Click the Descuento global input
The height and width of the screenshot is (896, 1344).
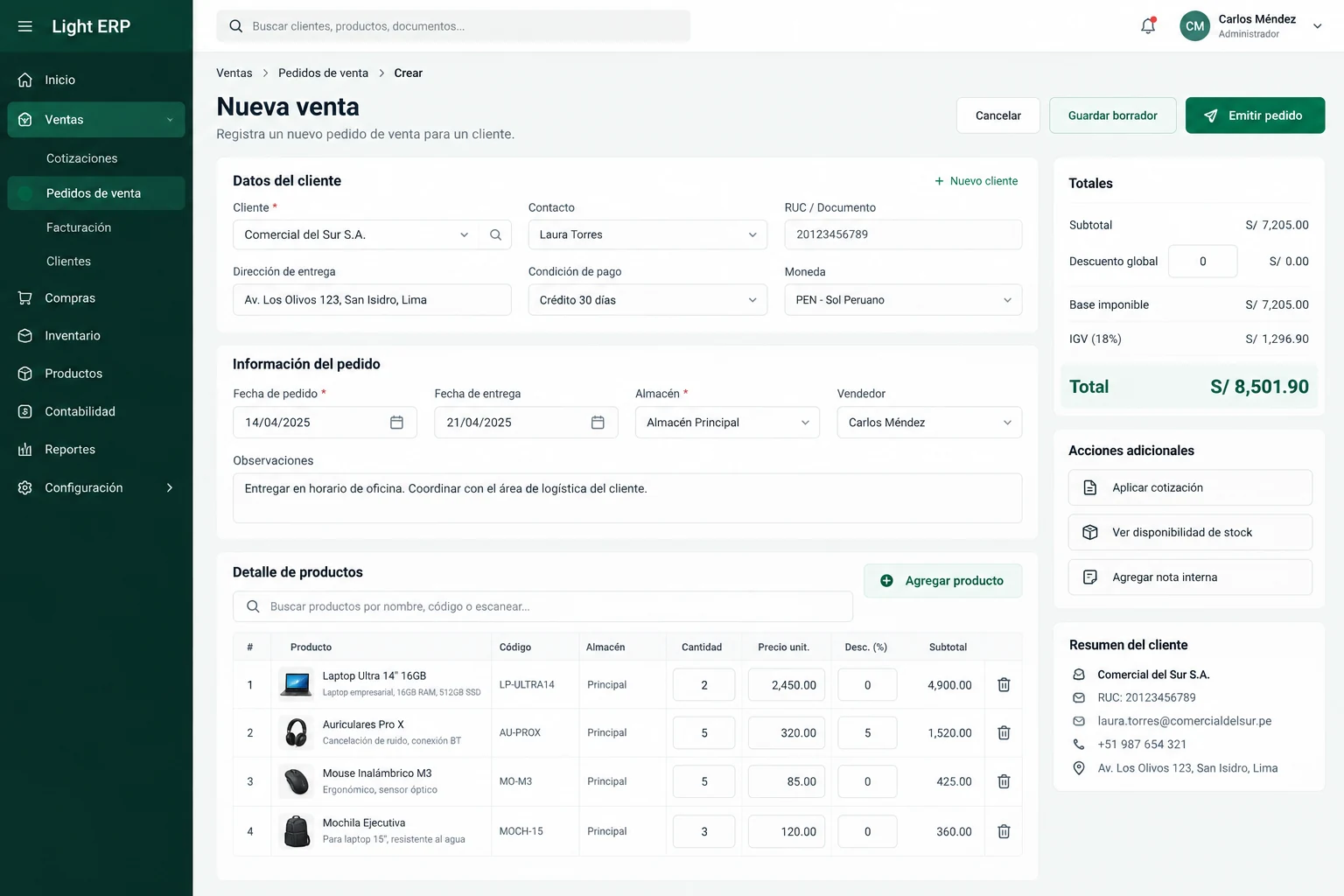point(1202,262)
